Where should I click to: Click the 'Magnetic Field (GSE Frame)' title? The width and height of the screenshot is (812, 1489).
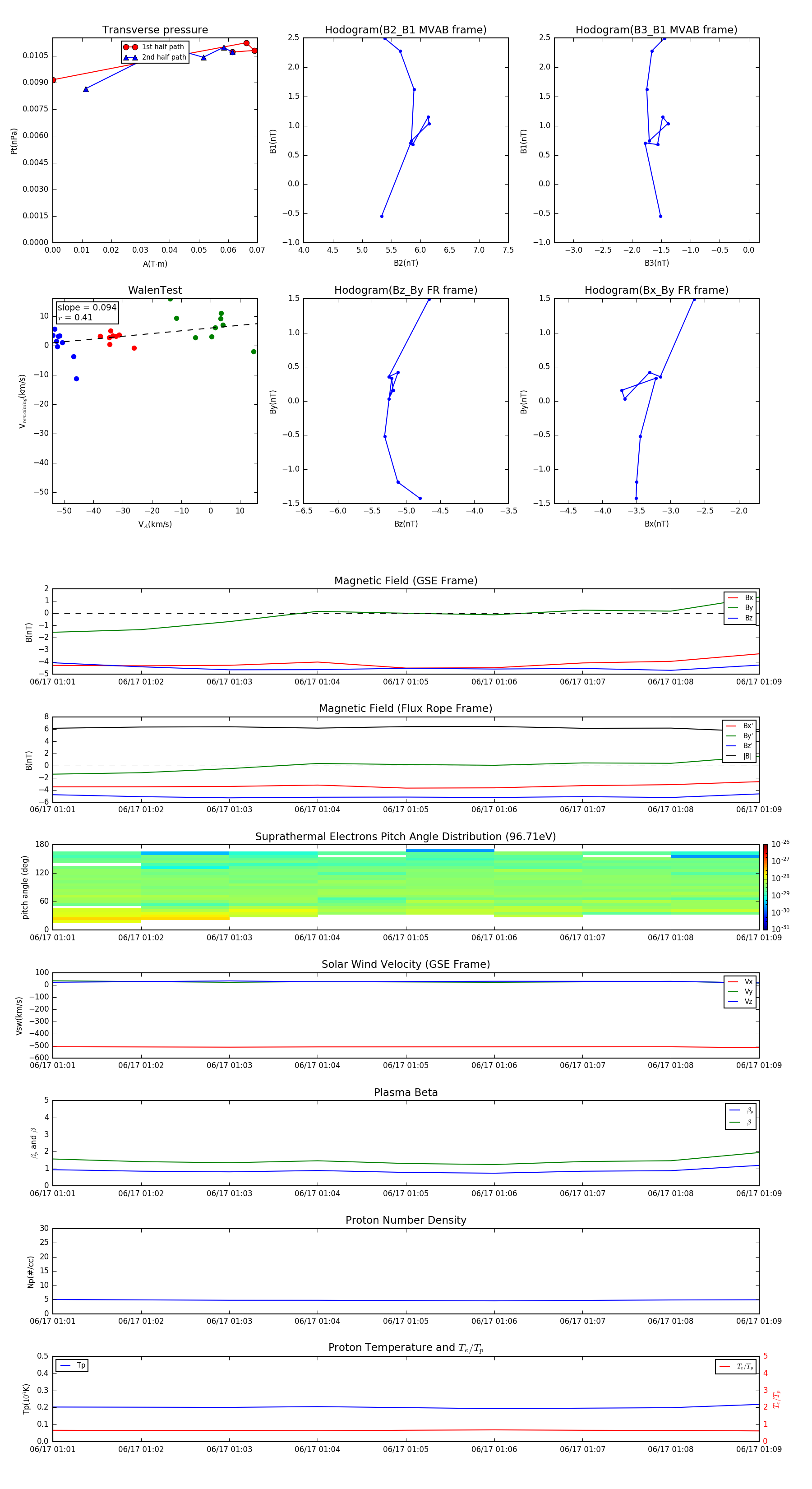tap(406, 581)
